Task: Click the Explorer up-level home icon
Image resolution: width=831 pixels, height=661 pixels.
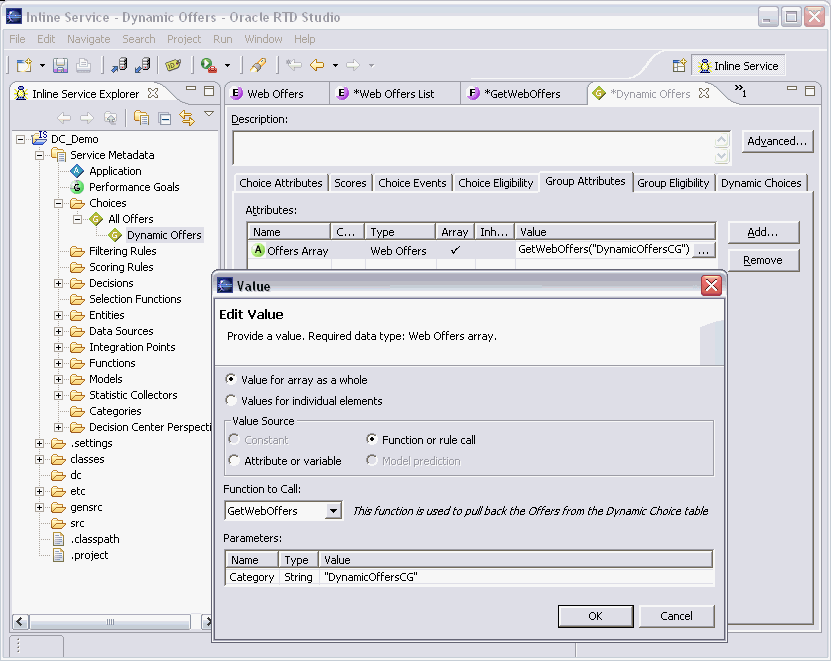Action: click(x=110, y=118)
